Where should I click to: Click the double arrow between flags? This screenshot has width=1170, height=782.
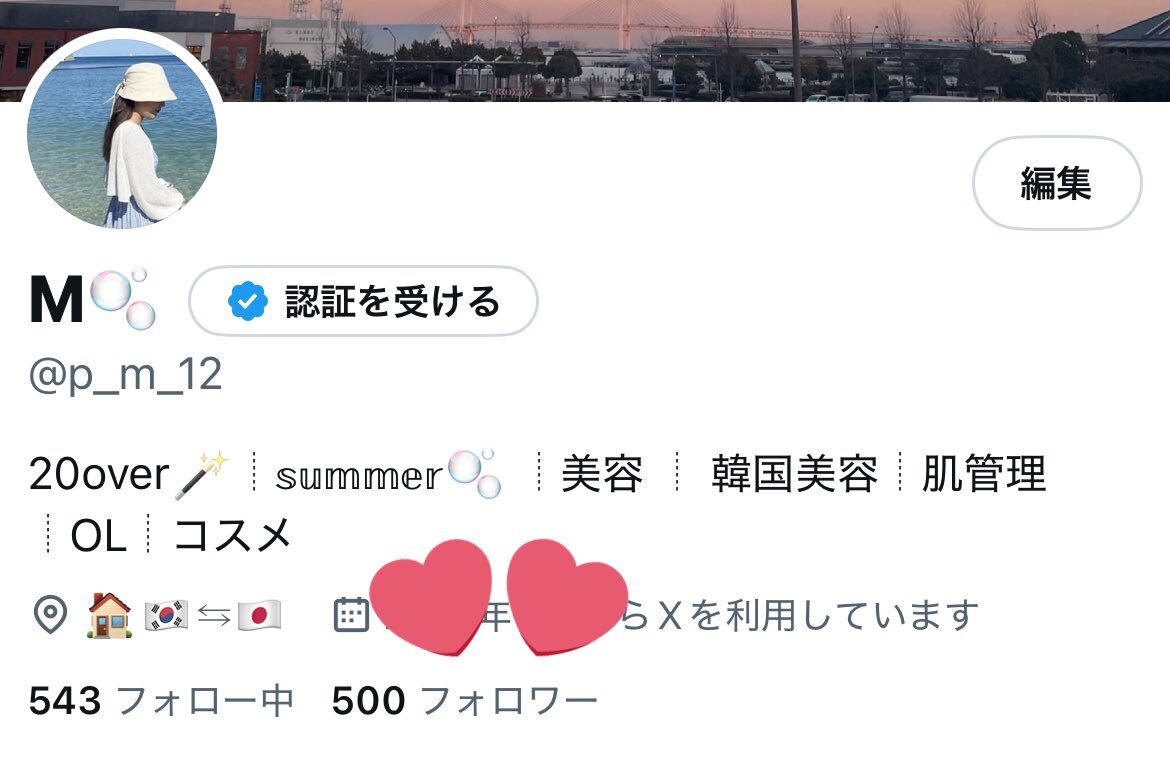click(213, 616)
